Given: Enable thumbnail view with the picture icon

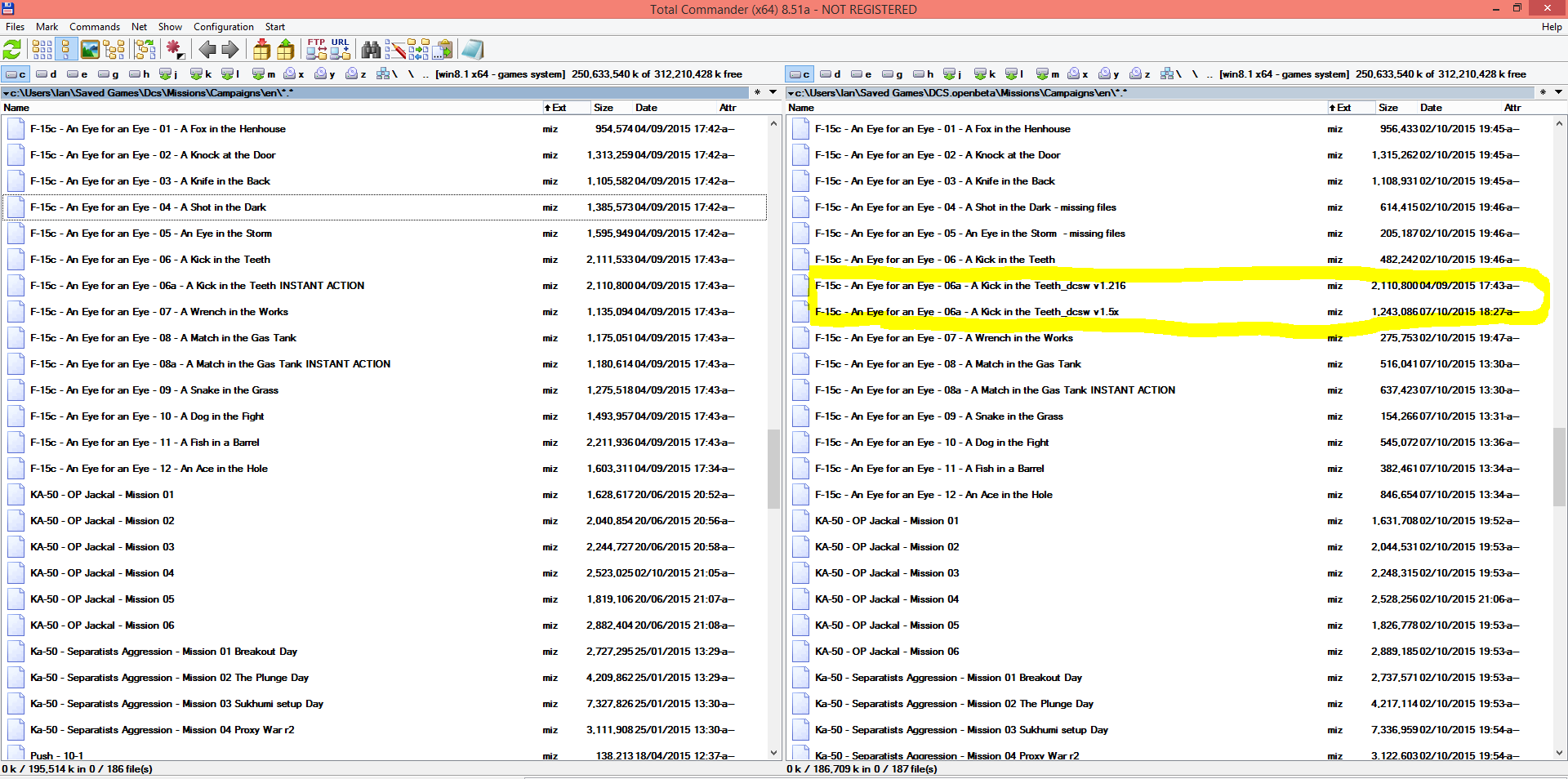Looking at the screenshot, I should (91, 50).
